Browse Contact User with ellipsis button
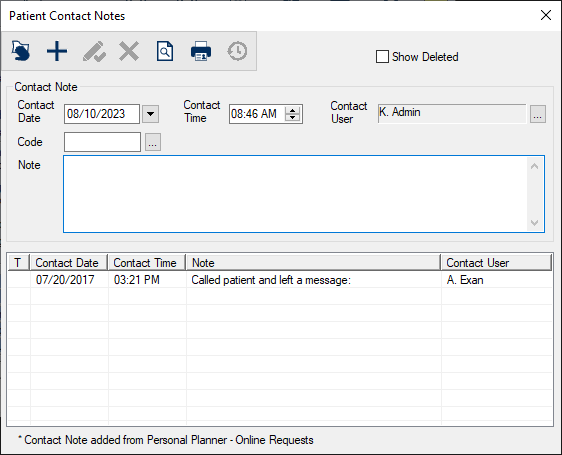 (538, 114)
